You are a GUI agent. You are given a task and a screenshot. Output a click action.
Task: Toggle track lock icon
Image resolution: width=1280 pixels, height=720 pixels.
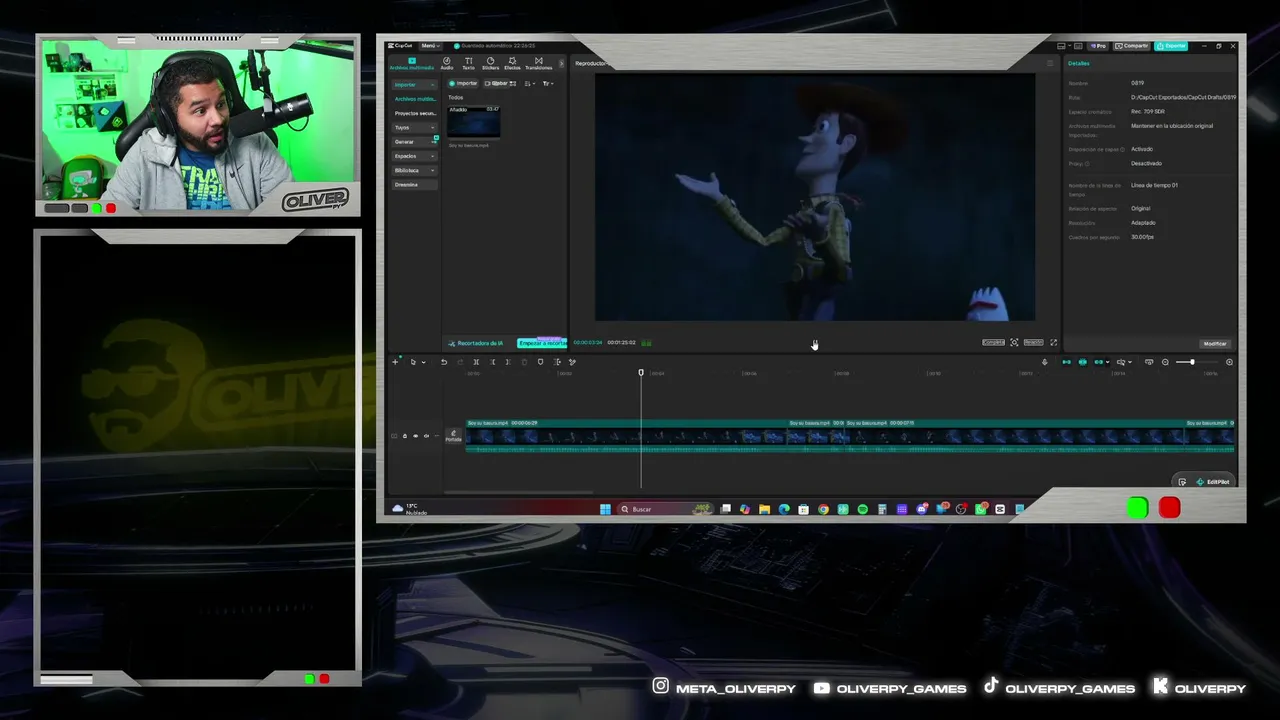click(405, 436)
